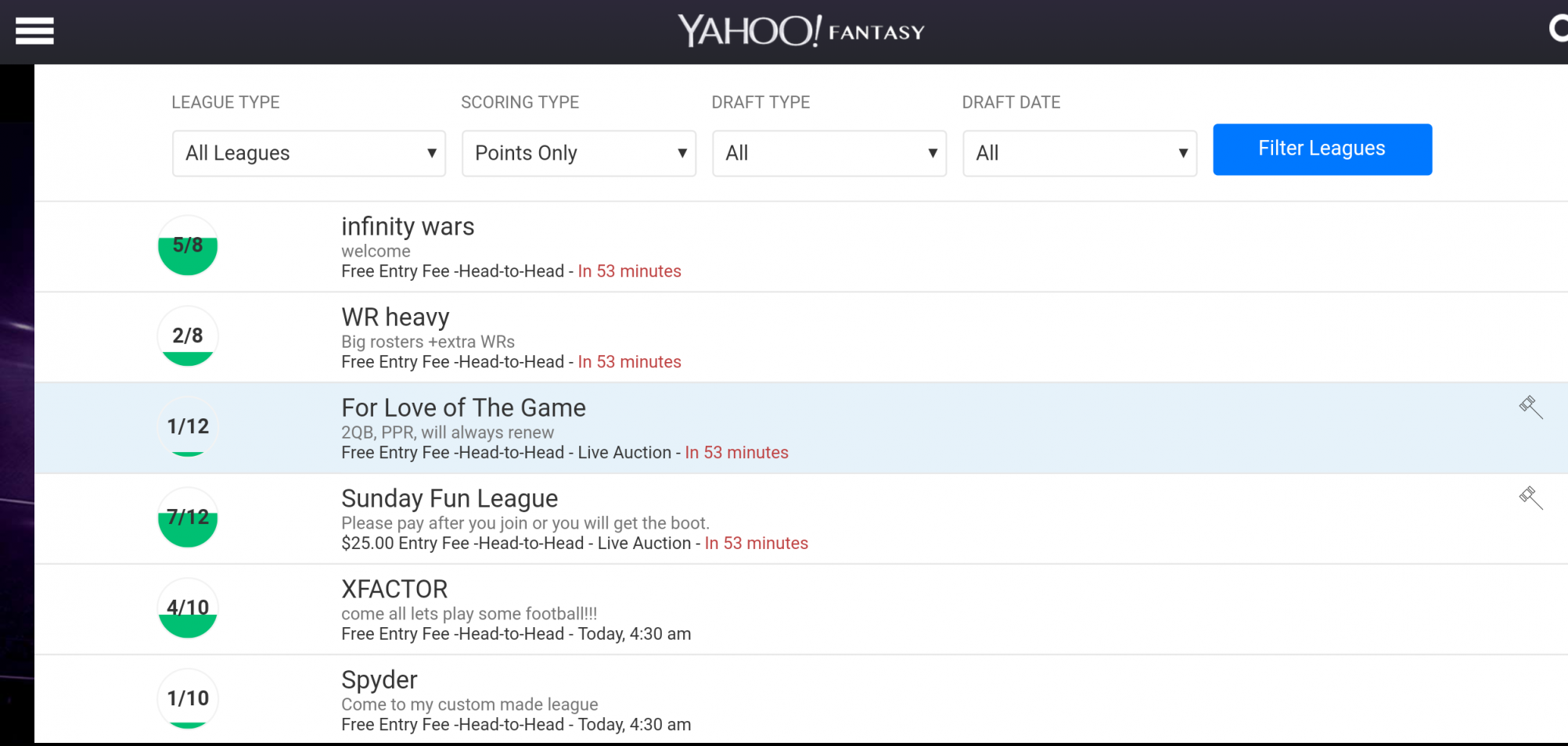Click 'Live Auction - In 53 minutes' for For Love of The Game
The width and height of the screenshot is (1568, 746).
click(683, 453)
